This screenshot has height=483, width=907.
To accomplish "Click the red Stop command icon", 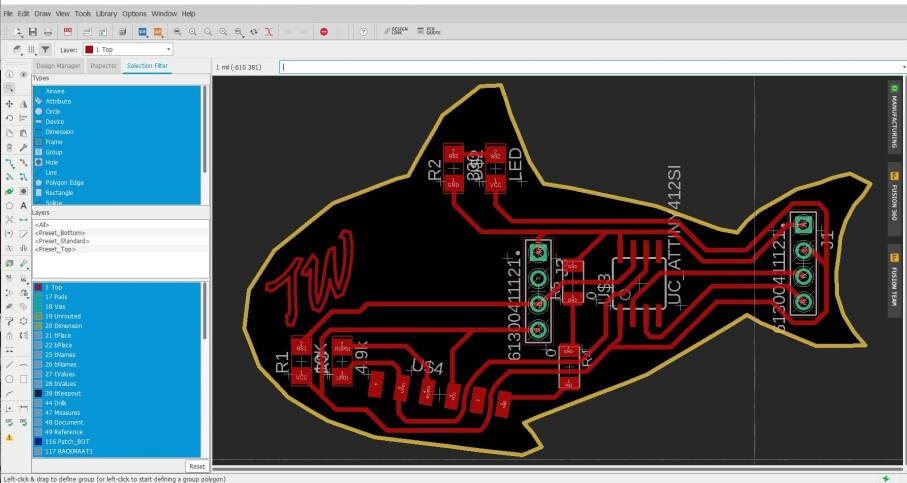I will pyautogui.click(x=324, y=32).
